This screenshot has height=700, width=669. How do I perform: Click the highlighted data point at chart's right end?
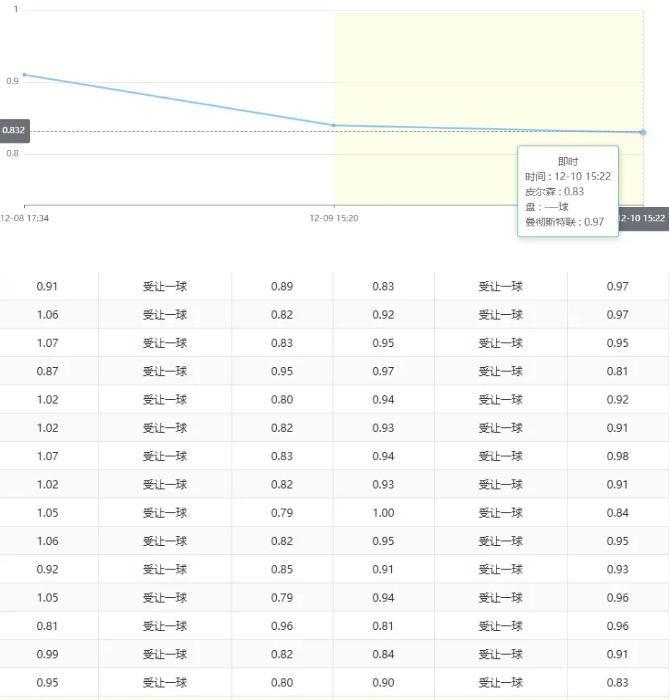pos(642,132)
